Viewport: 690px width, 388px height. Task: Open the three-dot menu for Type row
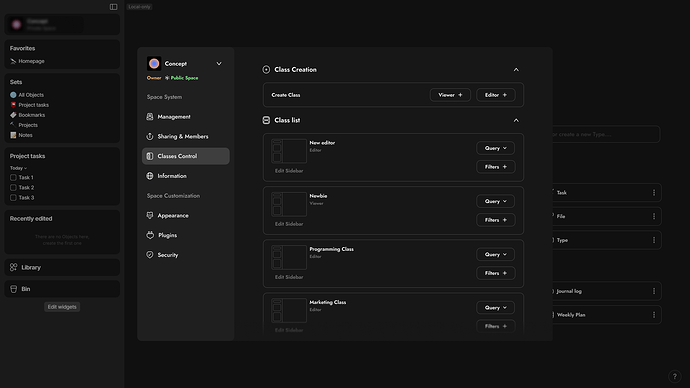[654, 240]
